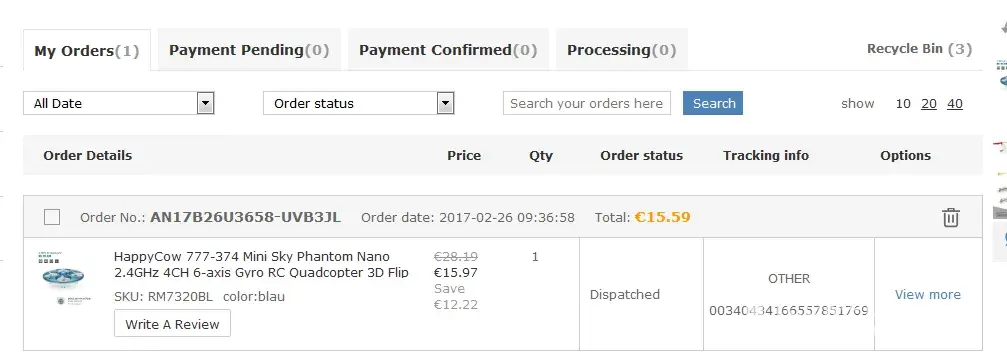The image size is (1007, 362).
Task: Click the Write A Review button
Action: (172, 323)
